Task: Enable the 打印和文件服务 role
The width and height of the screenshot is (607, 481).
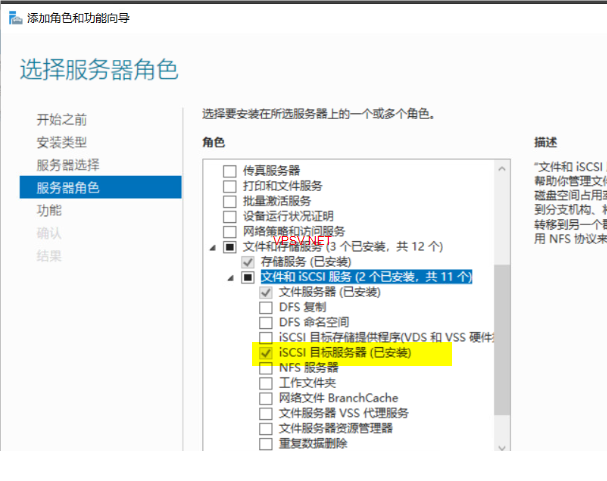Action: tap(230, 186)
